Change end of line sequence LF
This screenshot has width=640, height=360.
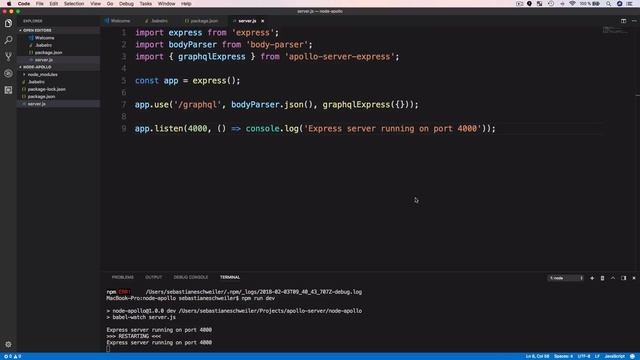pyautogui.click(x=597, y=356)
